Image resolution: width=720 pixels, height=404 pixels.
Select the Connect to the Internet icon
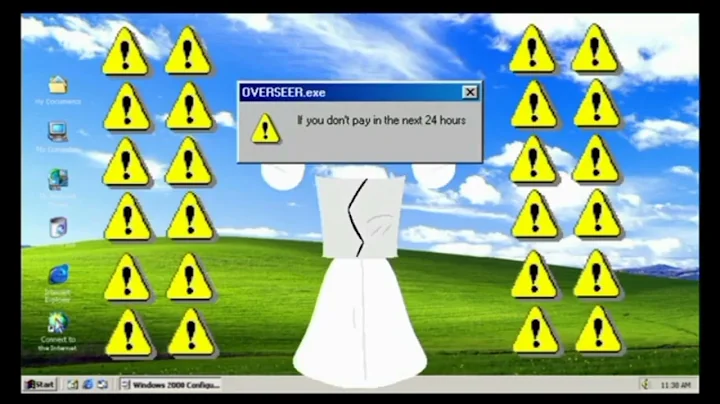[x=58, y=323]
